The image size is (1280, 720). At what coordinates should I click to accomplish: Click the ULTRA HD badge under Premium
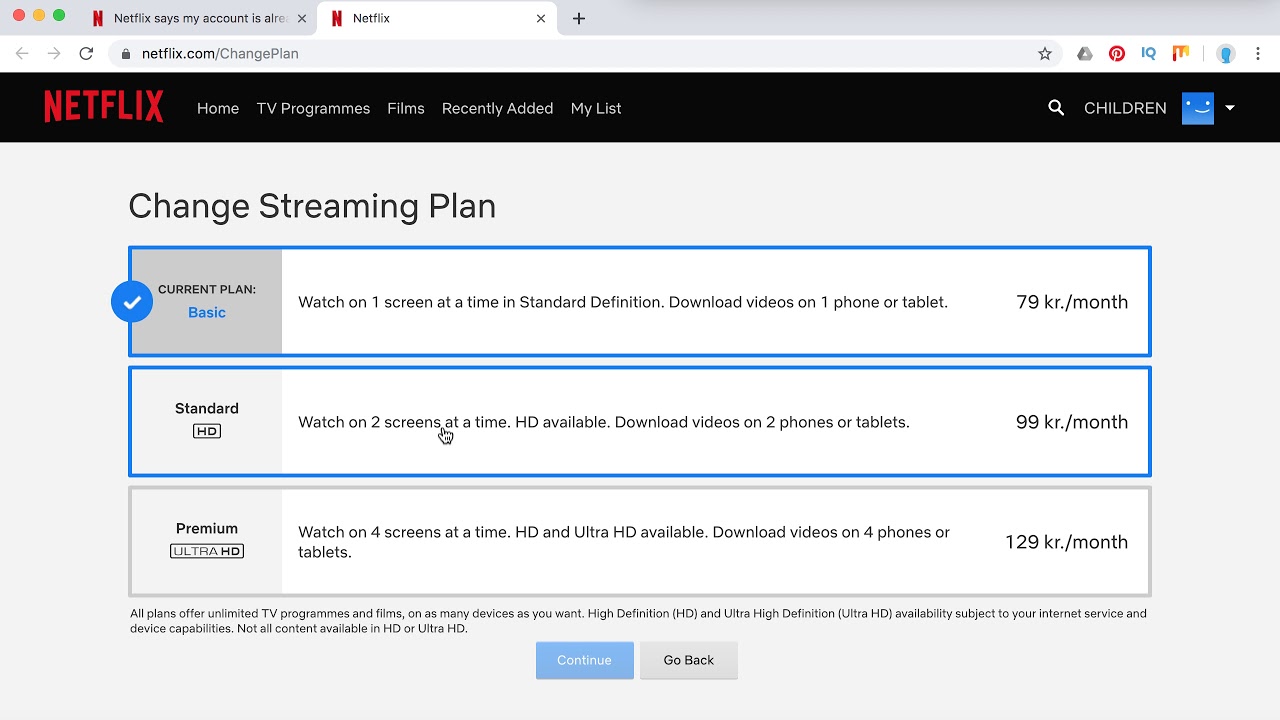[207, 551]
